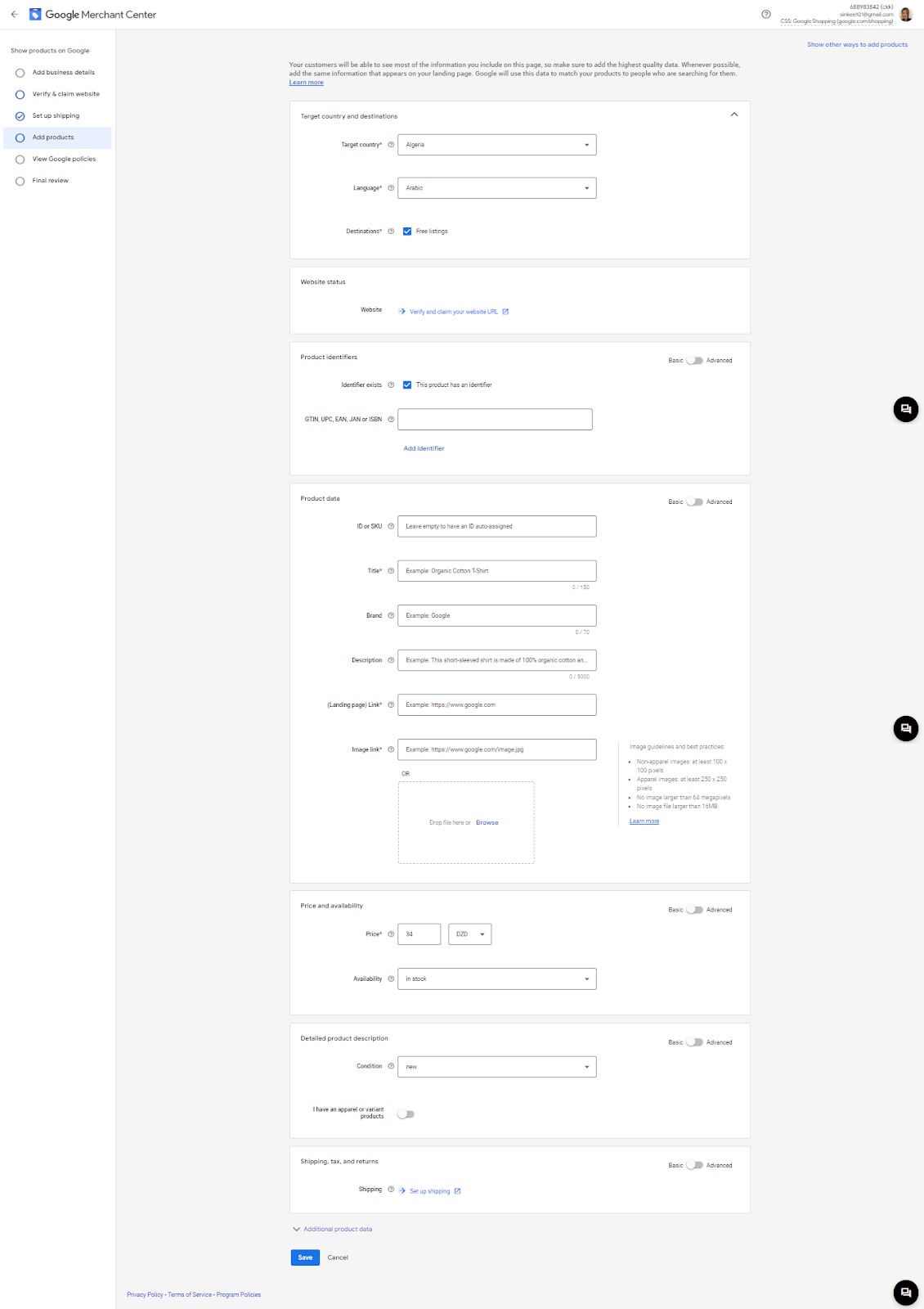The height and width of the screenshot is (1309, 924).
Task: Go to Set up shipping step
Action: (x=56, y=115)
